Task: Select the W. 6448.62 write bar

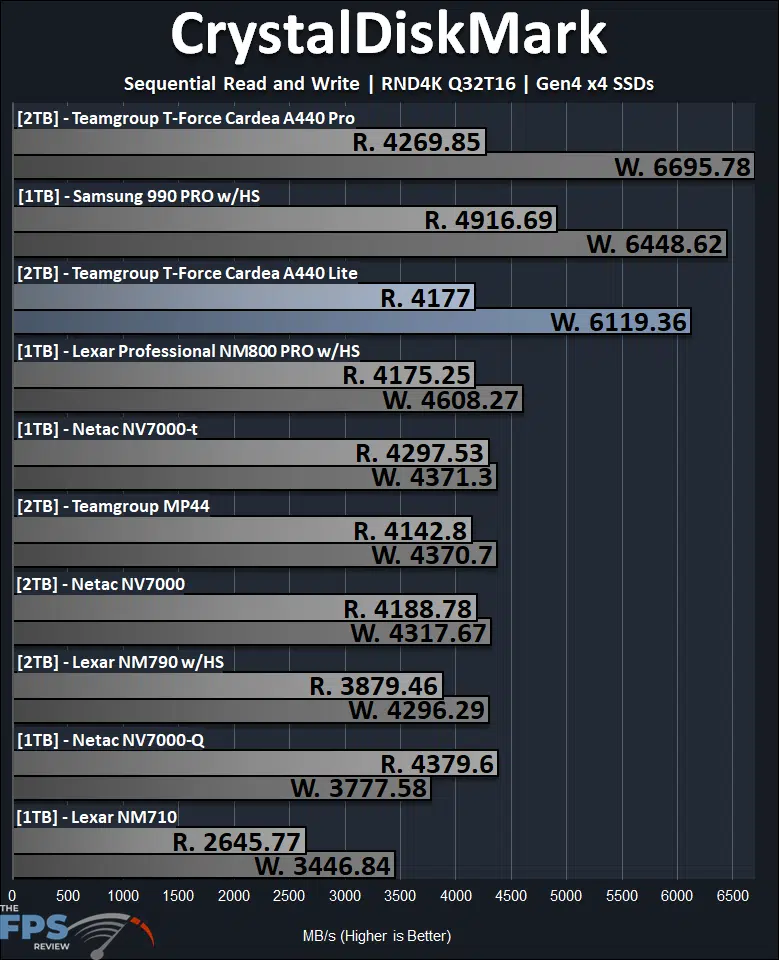Action: pos(370,244)
